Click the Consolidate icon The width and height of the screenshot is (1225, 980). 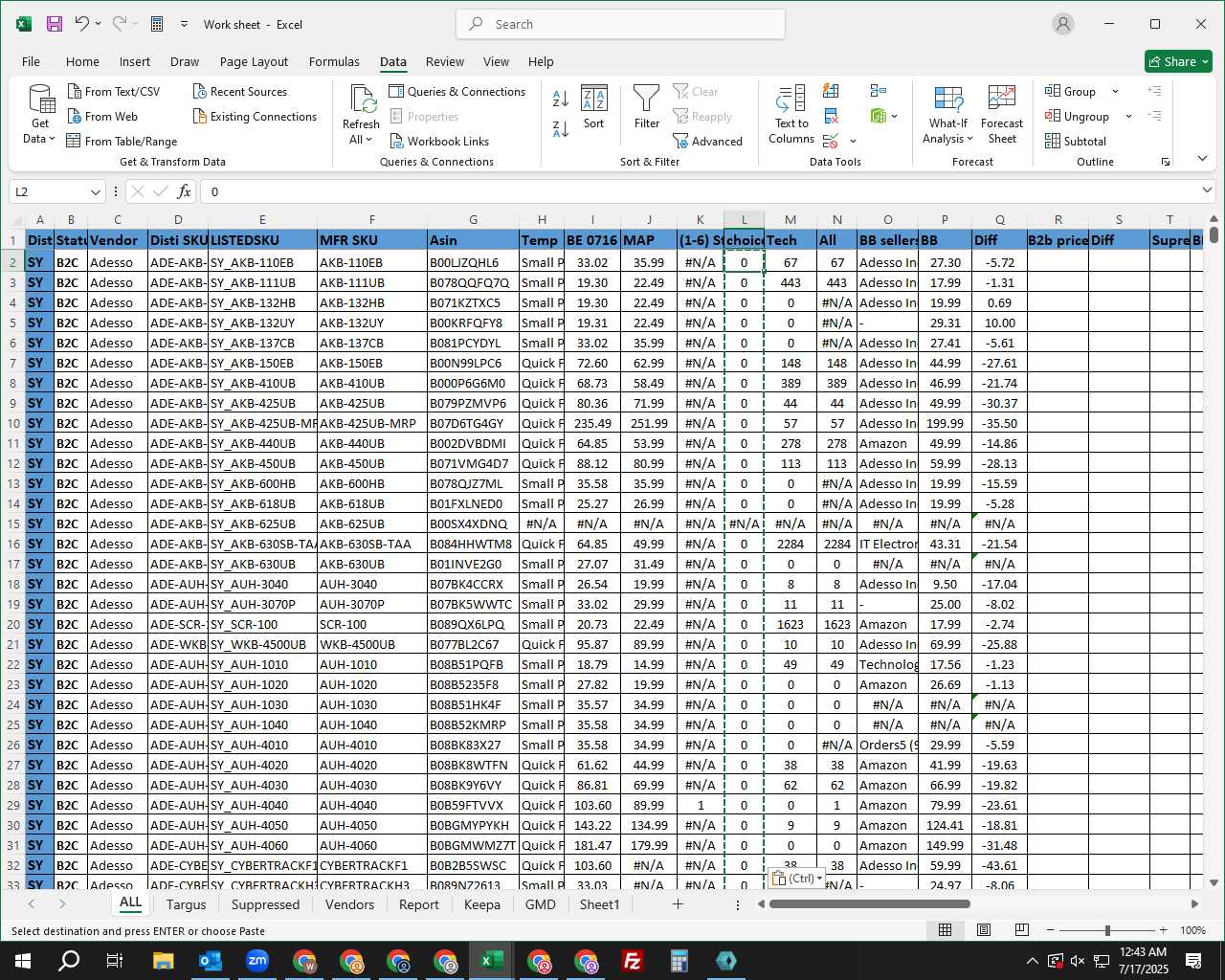pos(879,91)
